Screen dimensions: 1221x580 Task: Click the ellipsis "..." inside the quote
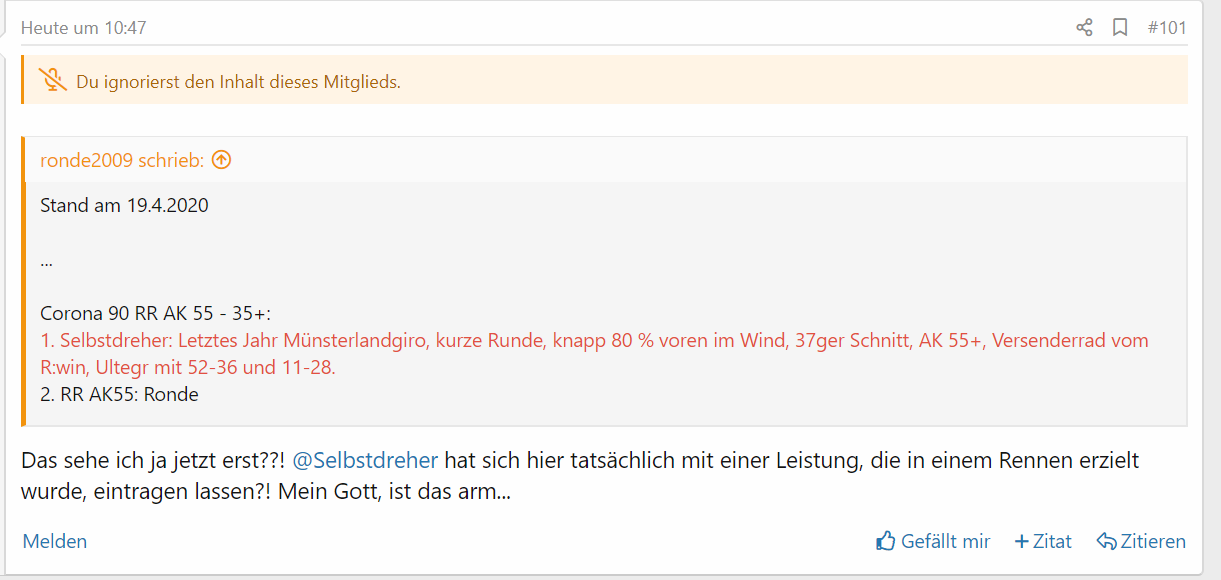pos(47,261)
